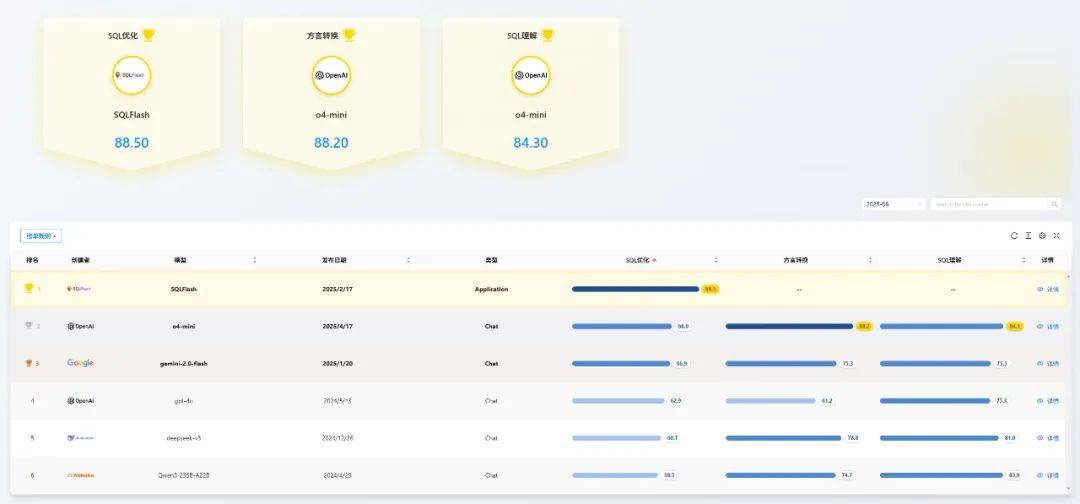This screenshot has height=504, width=1080.
Task: Click the 88.50 score in the SQL优化 card
Action: point(132,143)
